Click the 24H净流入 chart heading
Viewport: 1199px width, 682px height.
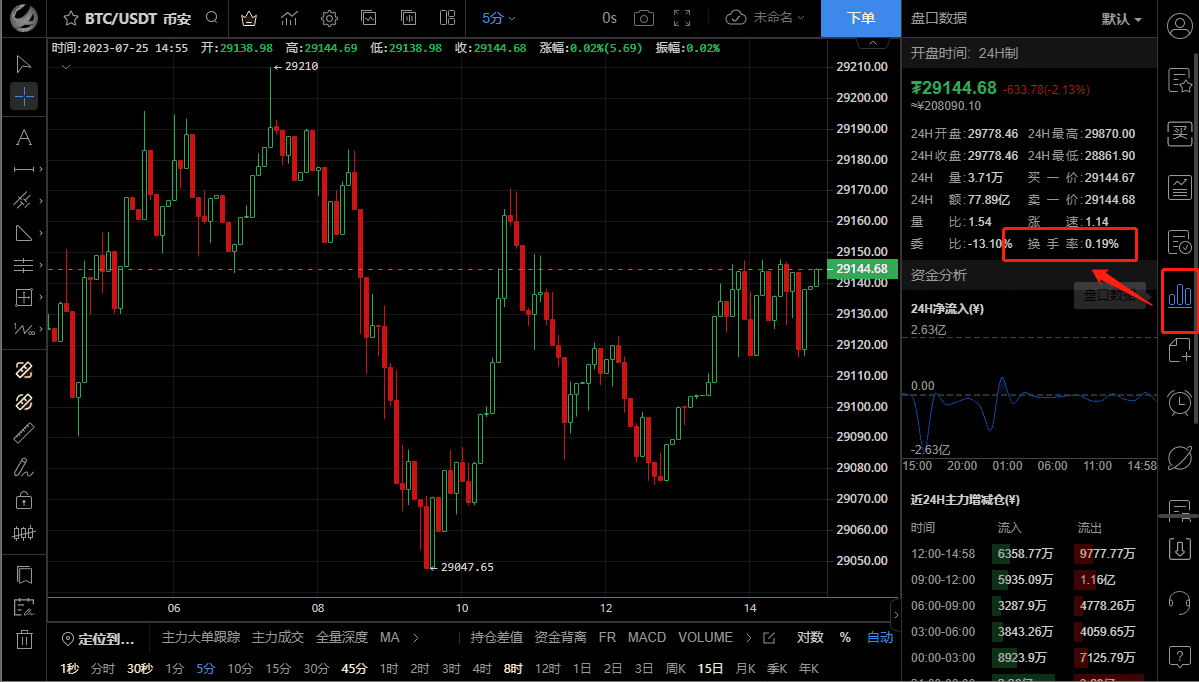(947, 309)
